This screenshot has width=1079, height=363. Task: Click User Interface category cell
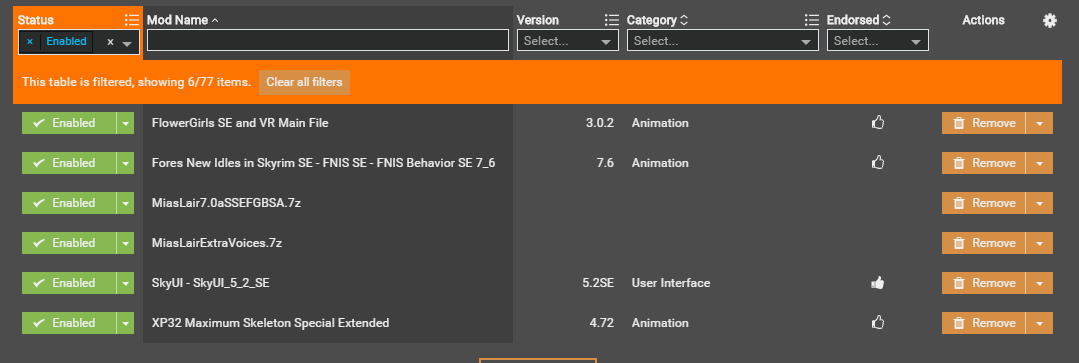click(671, 283)
